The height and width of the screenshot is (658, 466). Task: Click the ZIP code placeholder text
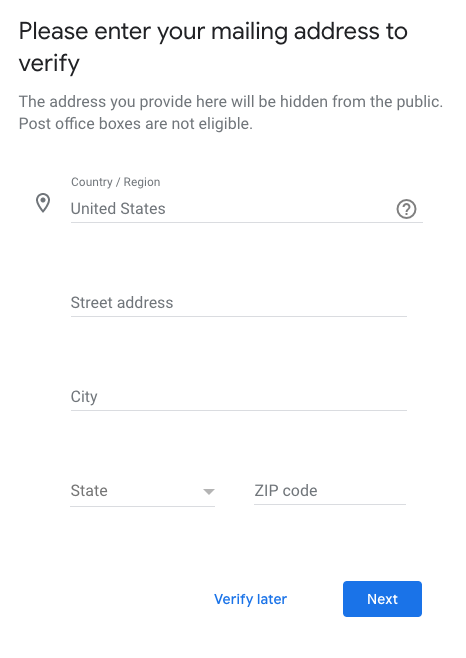(x=286, y=491)
